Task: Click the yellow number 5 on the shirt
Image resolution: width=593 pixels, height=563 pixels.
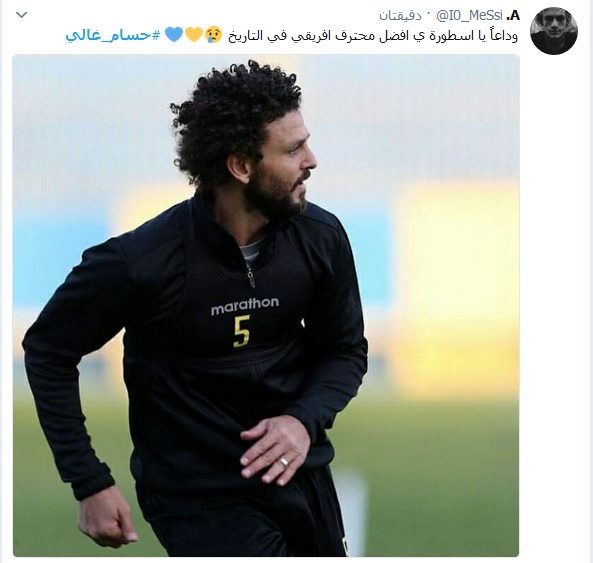Action: tap(242, 332)
